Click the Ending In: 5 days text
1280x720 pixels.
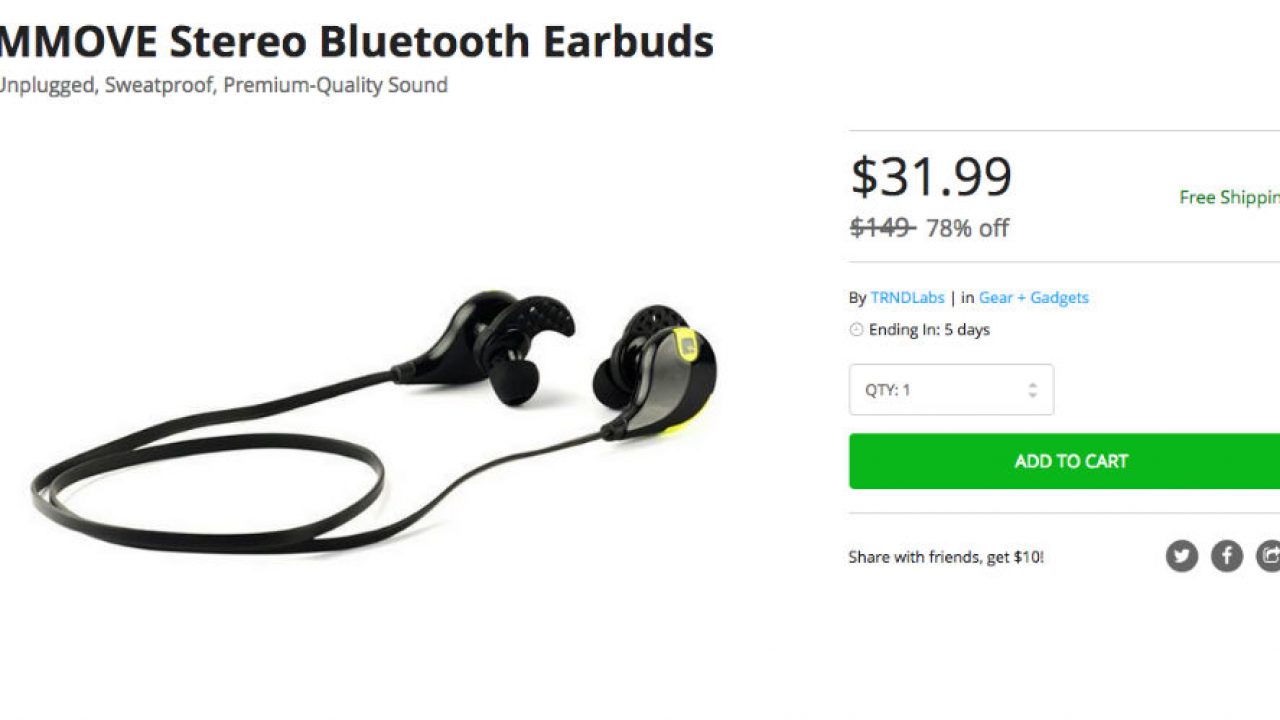click(x=929, y=330)
